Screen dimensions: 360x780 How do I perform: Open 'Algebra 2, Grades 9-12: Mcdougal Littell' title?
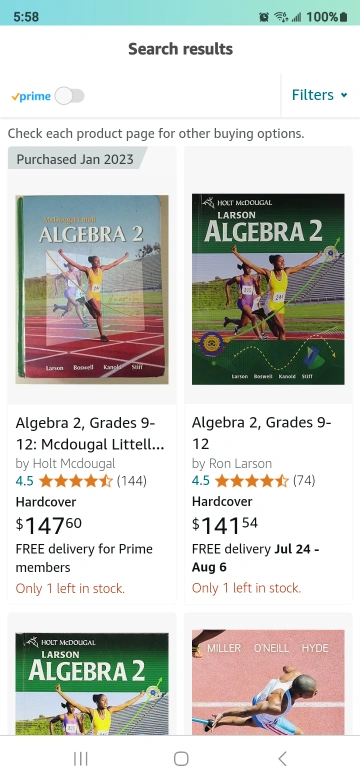point(90,433)
